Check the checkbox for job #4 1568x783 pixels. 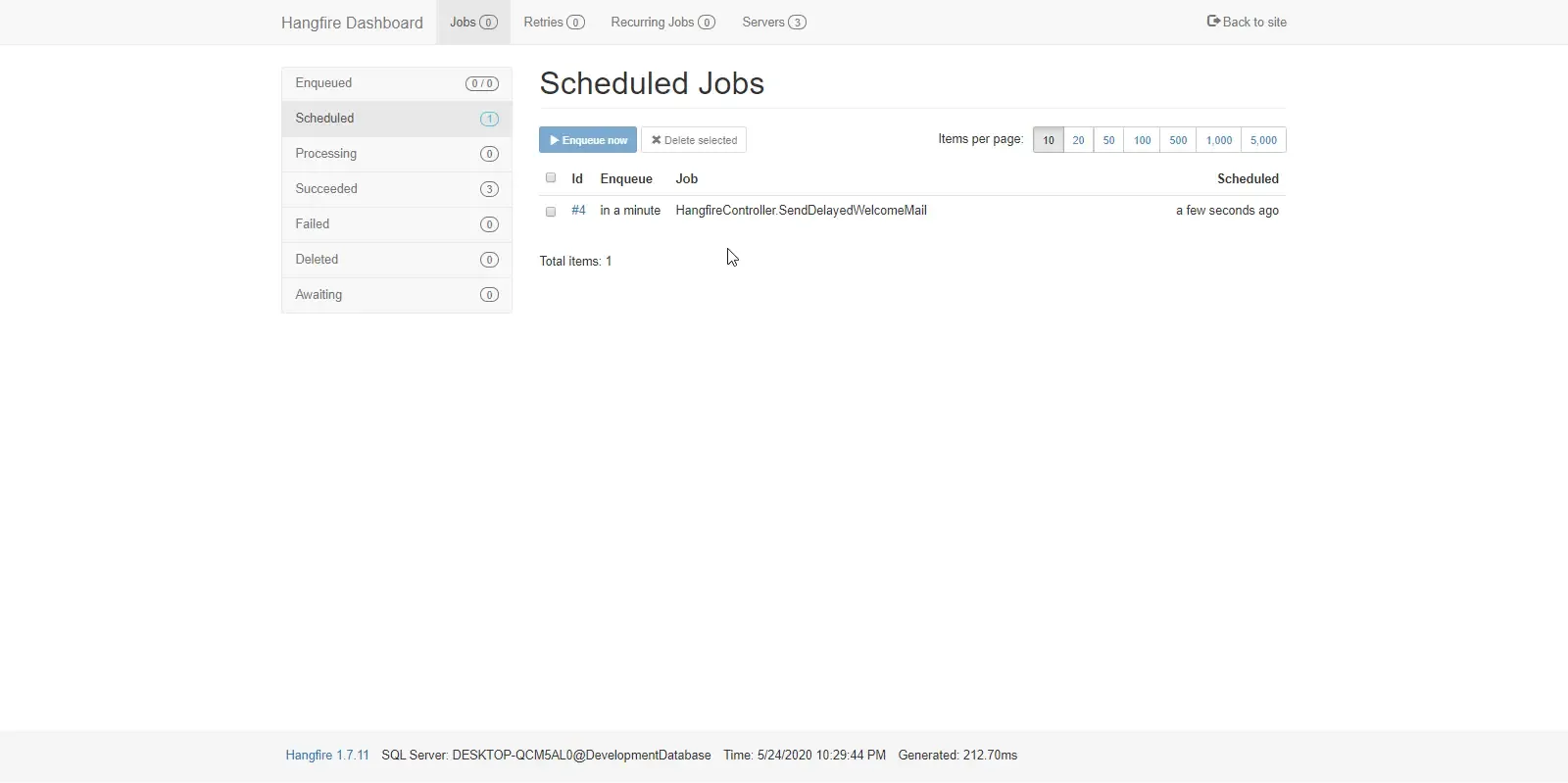pyautogui.click(x=551, y=212)
